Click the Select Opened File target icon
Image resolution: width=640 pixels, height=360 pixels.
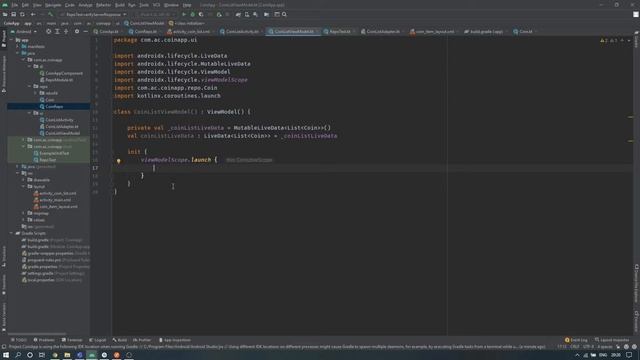coord(48,31)
